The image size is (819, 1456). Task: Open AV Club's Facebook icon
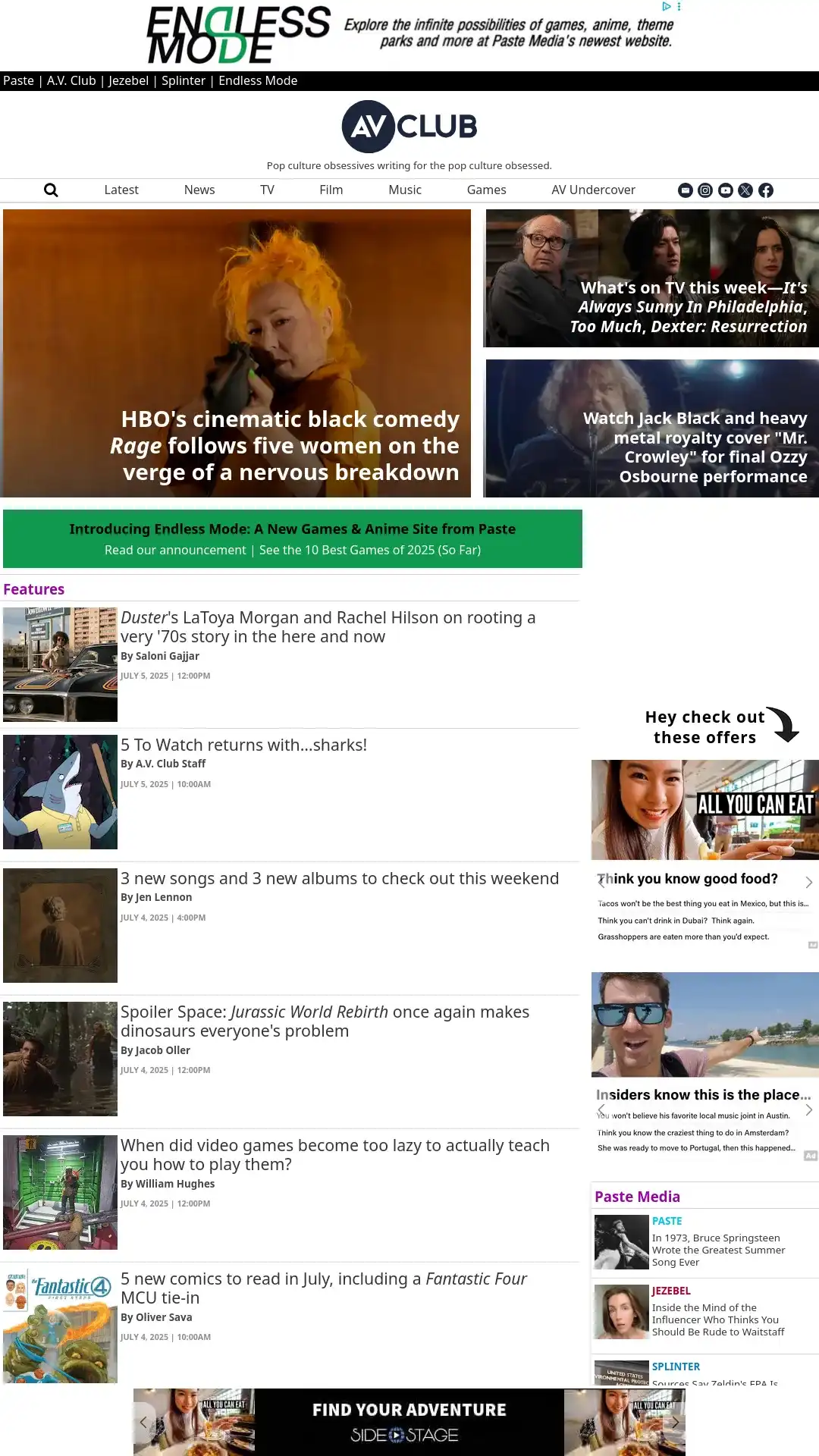pos(766,190)
